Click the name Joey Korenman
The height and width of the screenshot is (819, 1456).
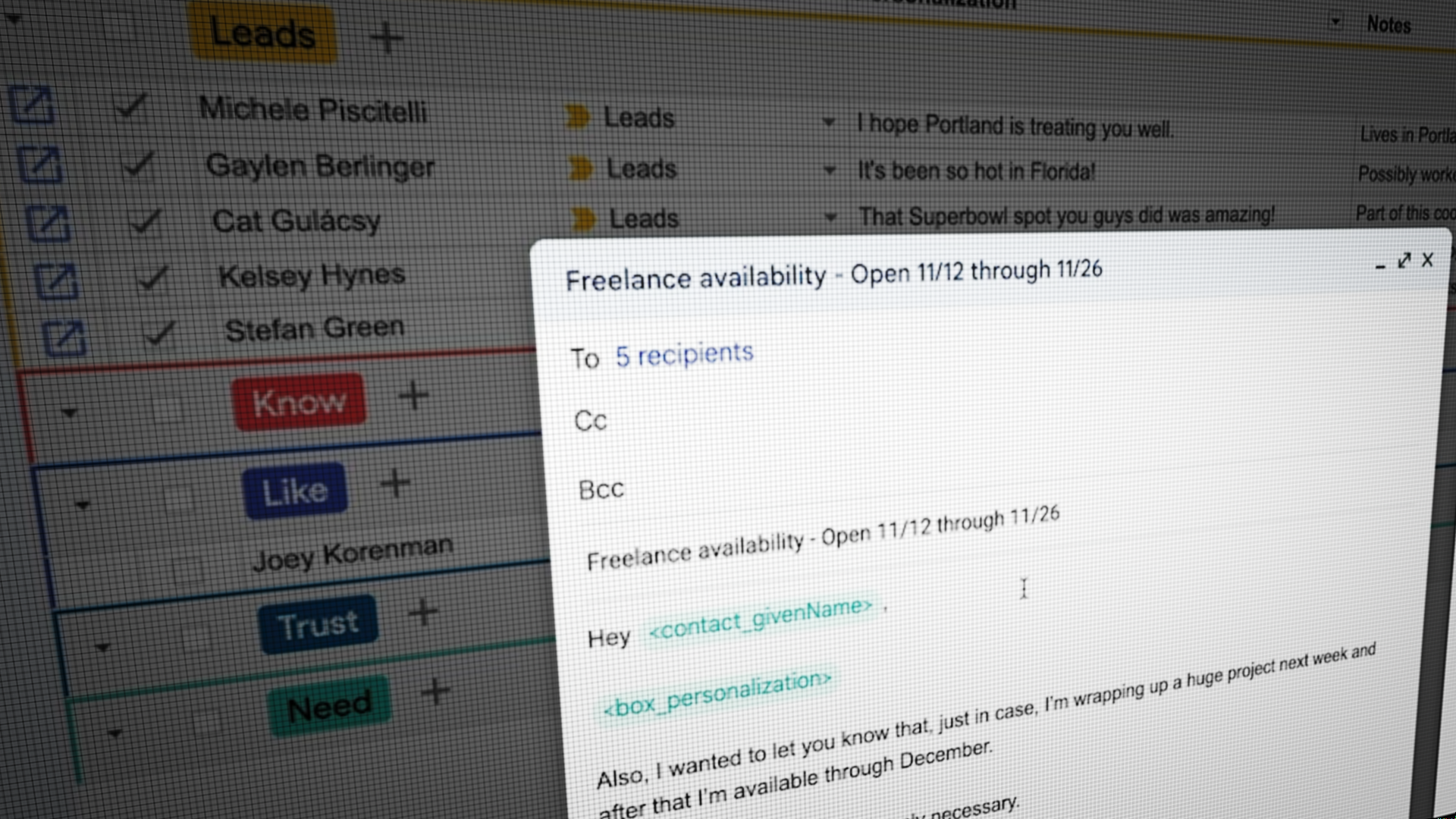353,554
